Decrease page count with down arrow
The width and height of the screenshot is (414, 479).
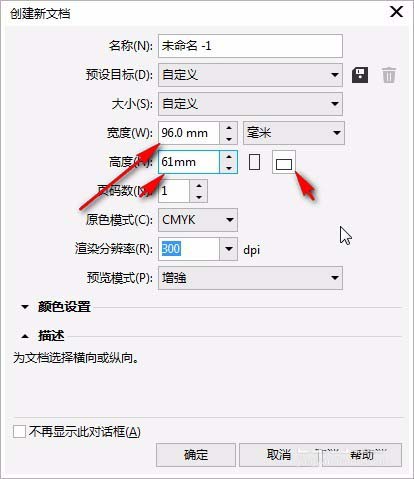pyautogui.click(x=199, y=197)
